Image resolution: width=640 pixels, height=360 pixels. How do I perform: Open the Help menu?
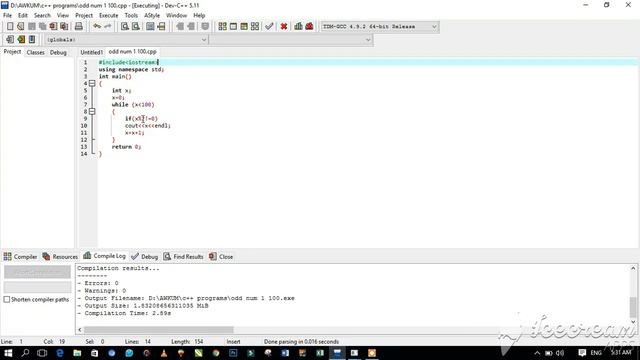[x=199, y=15]
